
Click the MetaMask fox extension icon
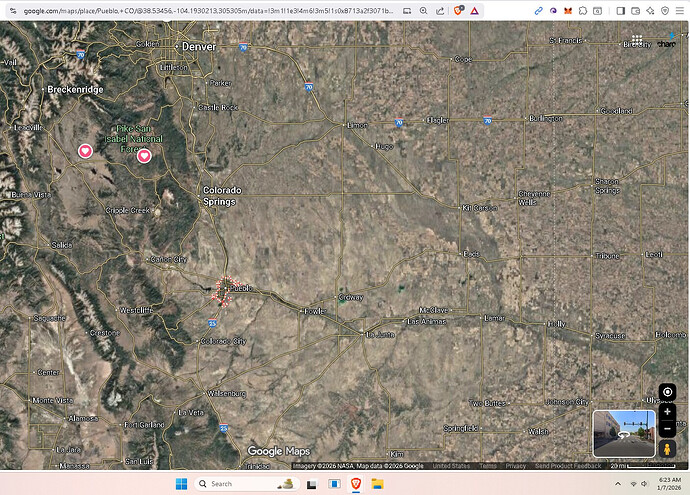(x=568, y=10)
